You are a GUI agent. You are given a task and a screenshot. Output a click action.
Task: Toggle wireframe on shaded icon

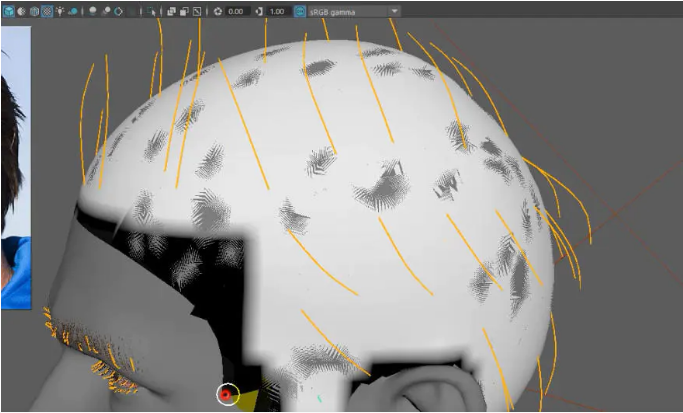[x=34, y=11]
